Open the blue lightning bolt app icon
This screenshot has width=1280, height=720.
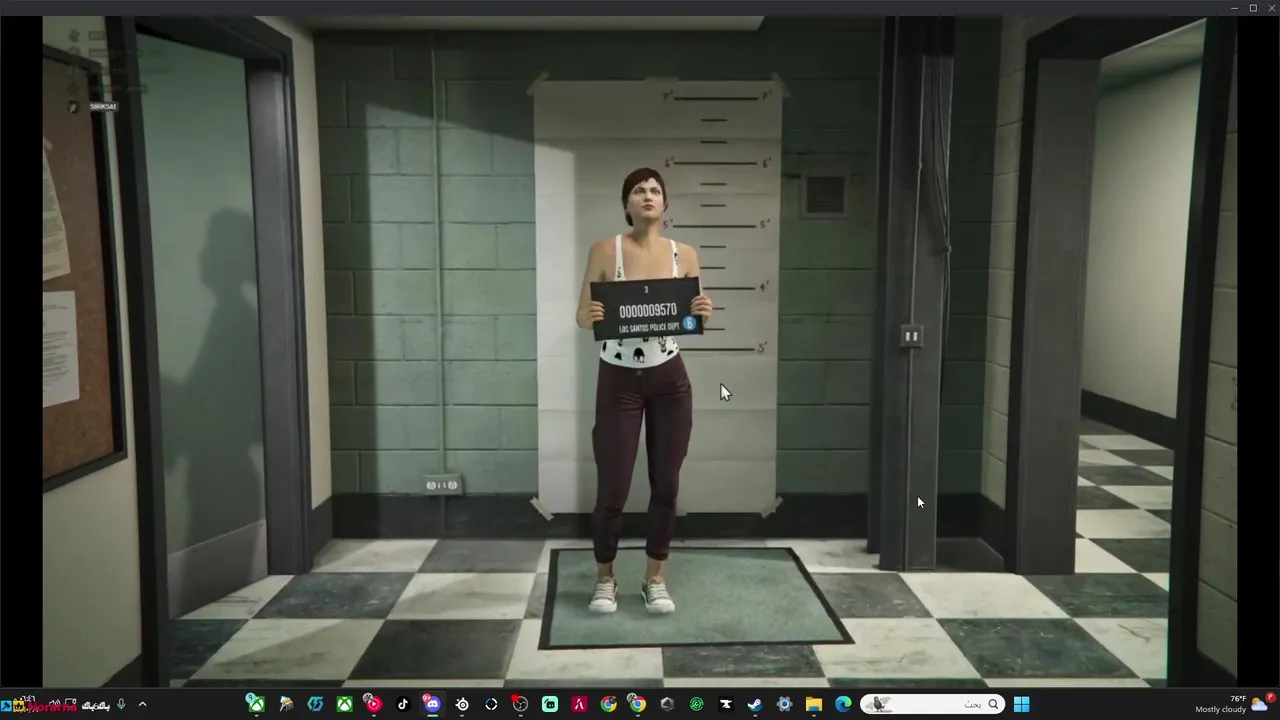click(315, 704)
